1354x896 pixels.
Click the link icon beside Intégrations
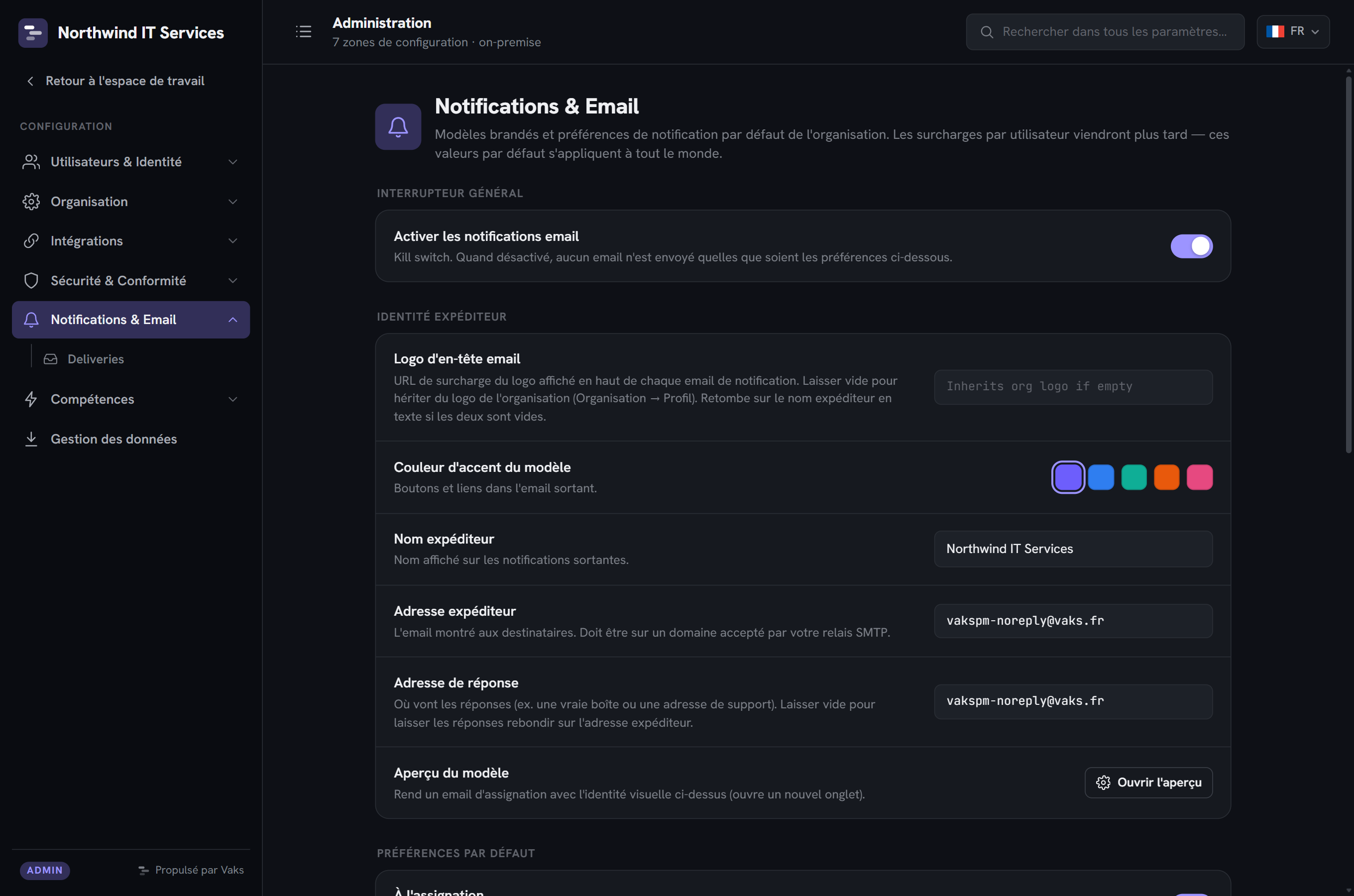(31, 241)
